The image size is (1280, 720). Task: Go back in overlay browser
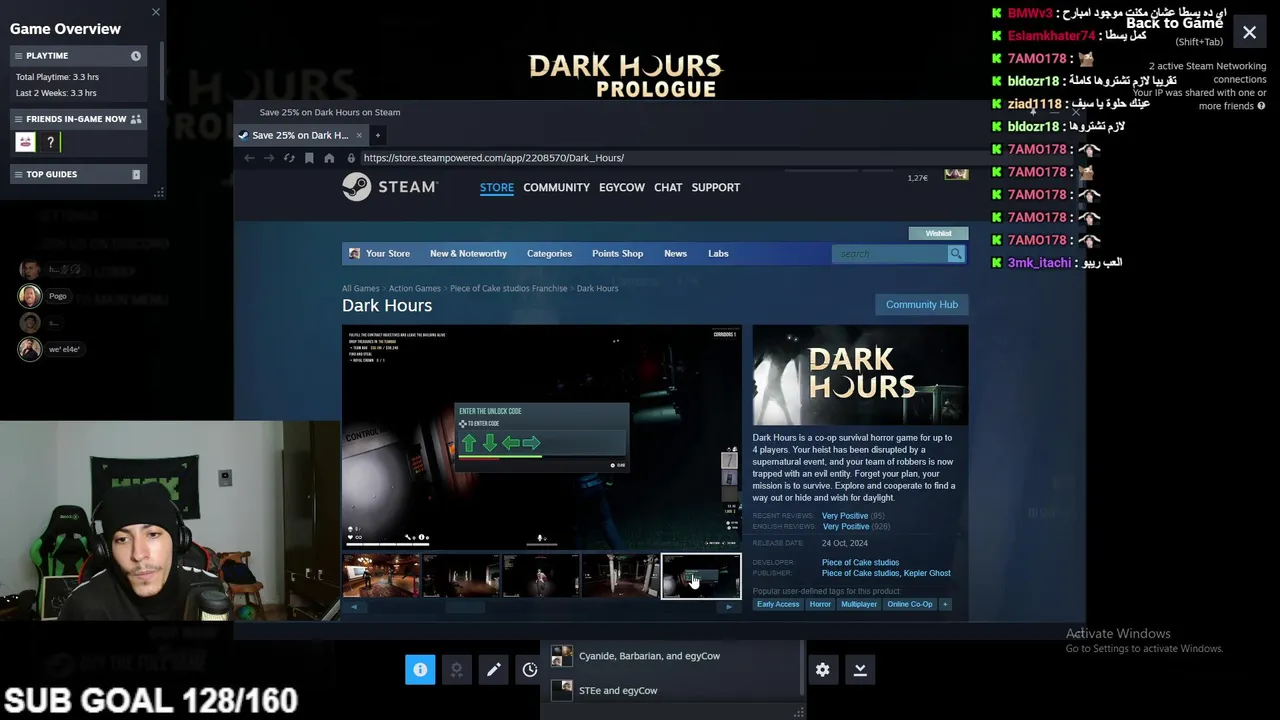[x=249, y=158]
